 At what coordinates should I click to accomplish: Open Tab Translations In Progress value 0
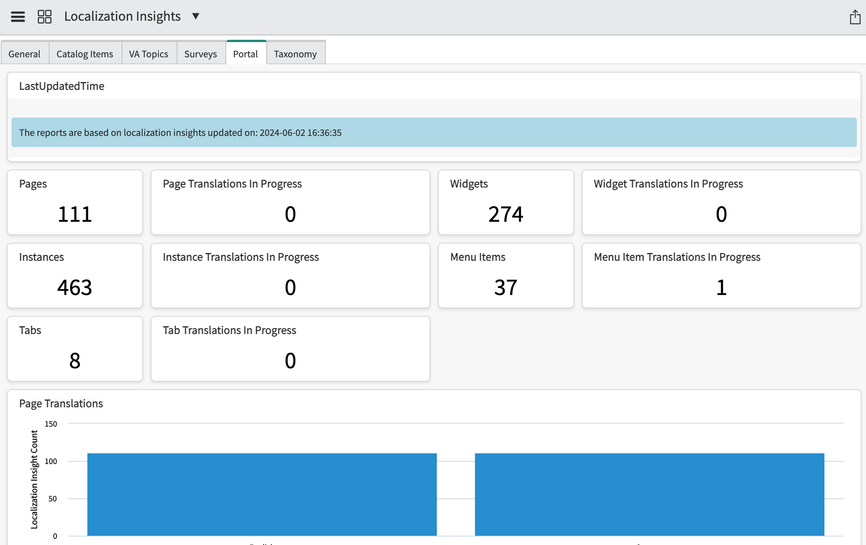(290, 361)
